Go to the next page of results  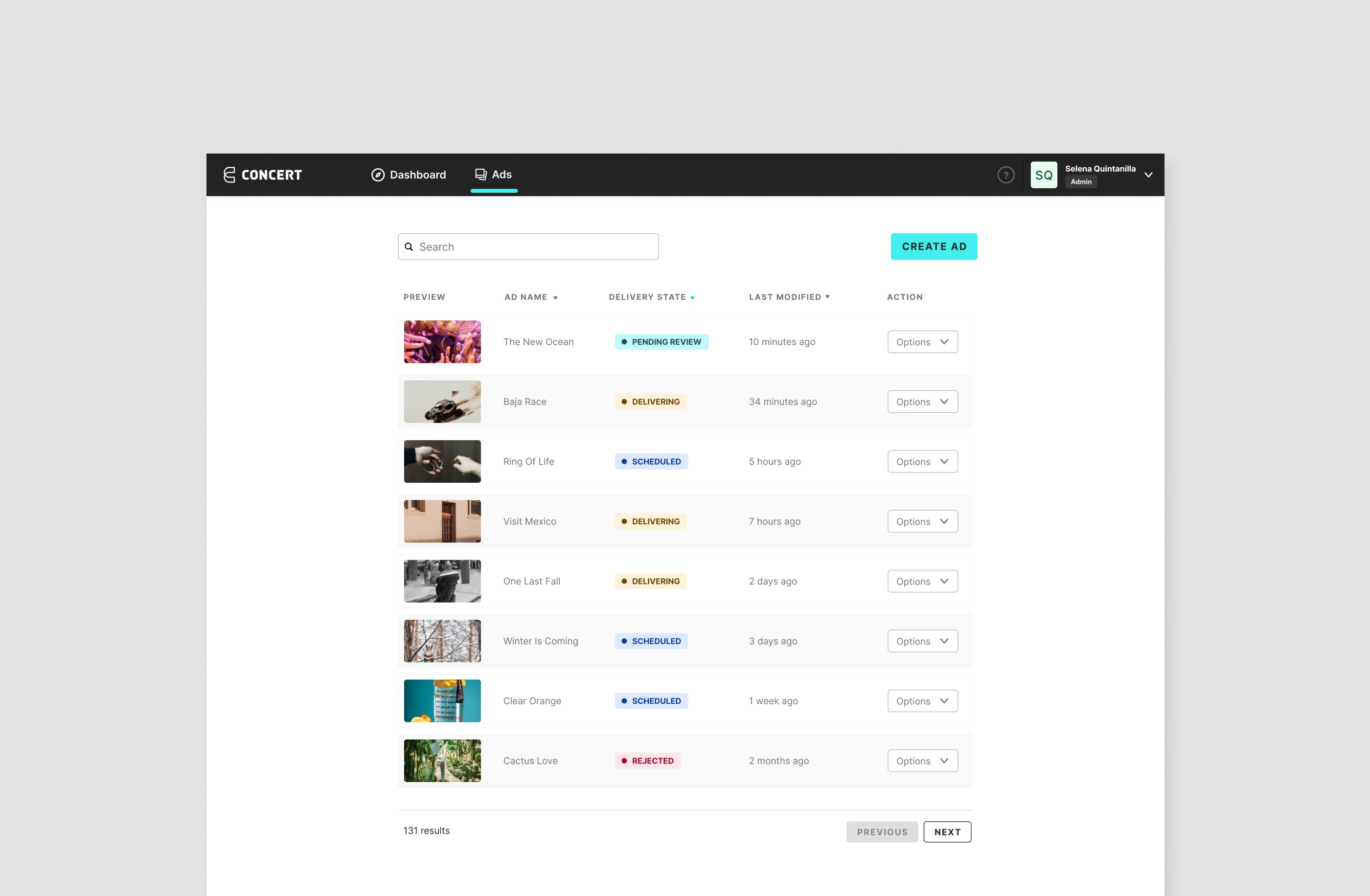[947, 831]
